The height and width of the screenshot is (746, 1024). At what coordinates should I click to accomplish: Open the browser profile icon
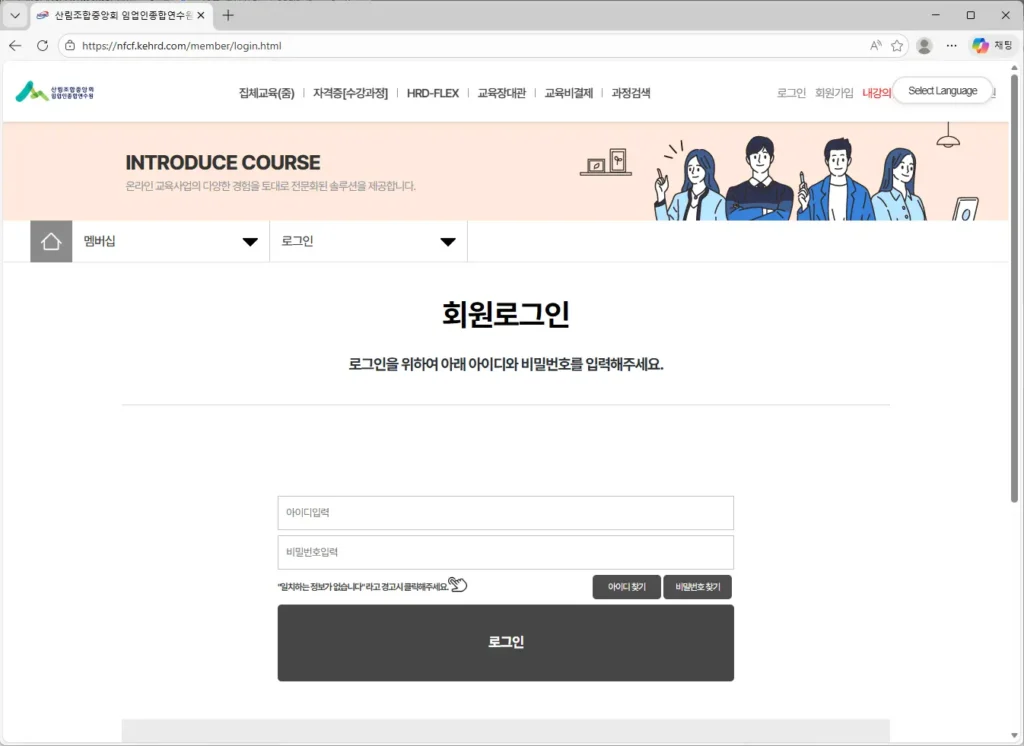point(922,45)
